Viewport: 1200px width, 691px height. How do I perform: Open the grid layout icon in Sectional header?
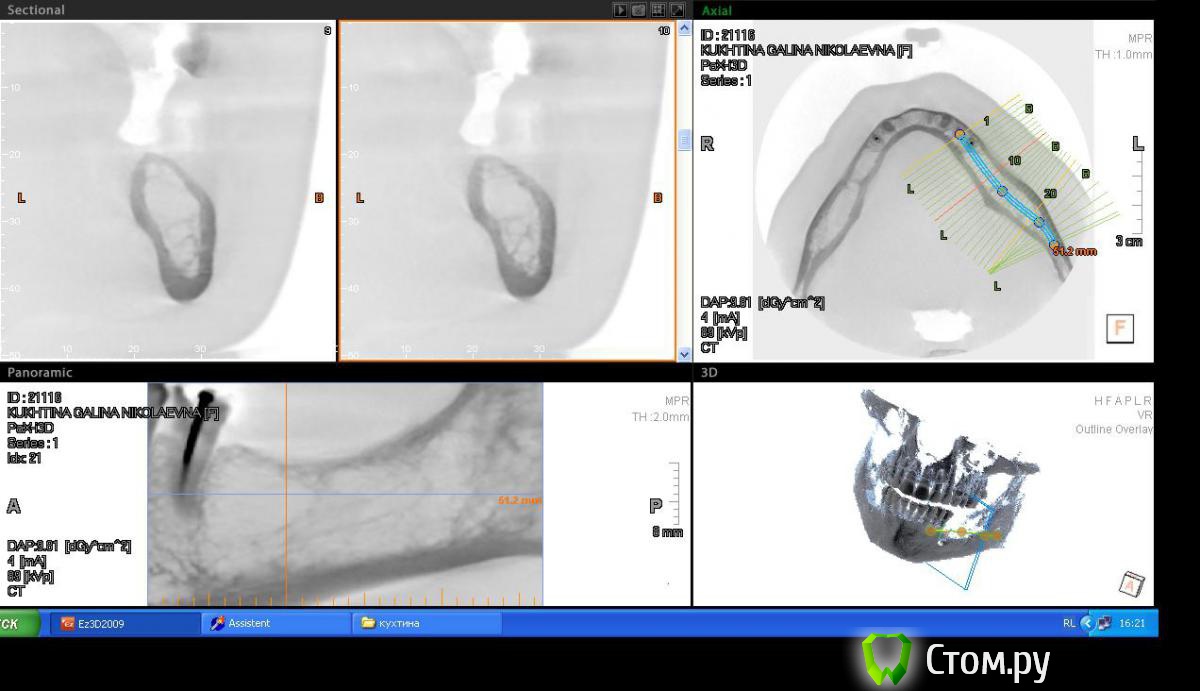pos(658,10)
